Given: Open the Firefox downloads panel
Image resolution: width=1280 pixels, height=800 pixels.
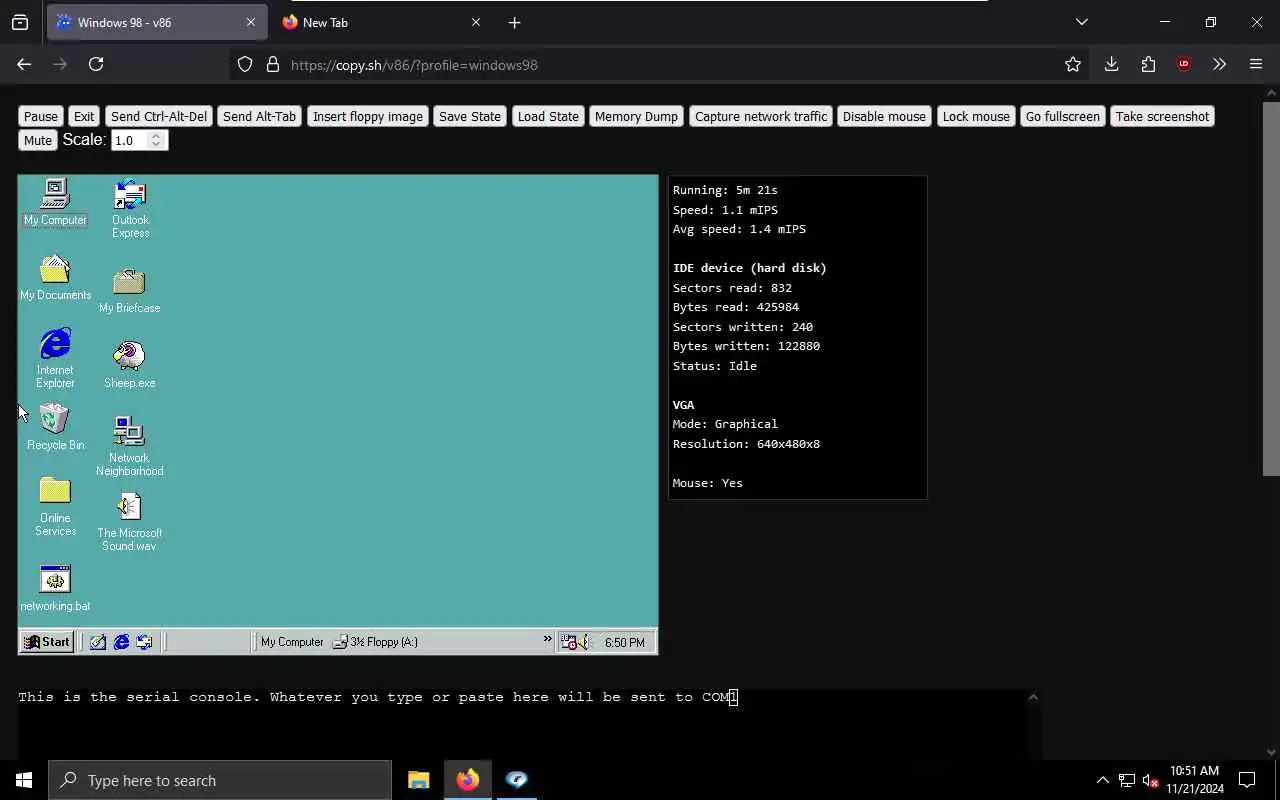Looking at the screenshot, I should point(1111,64).
